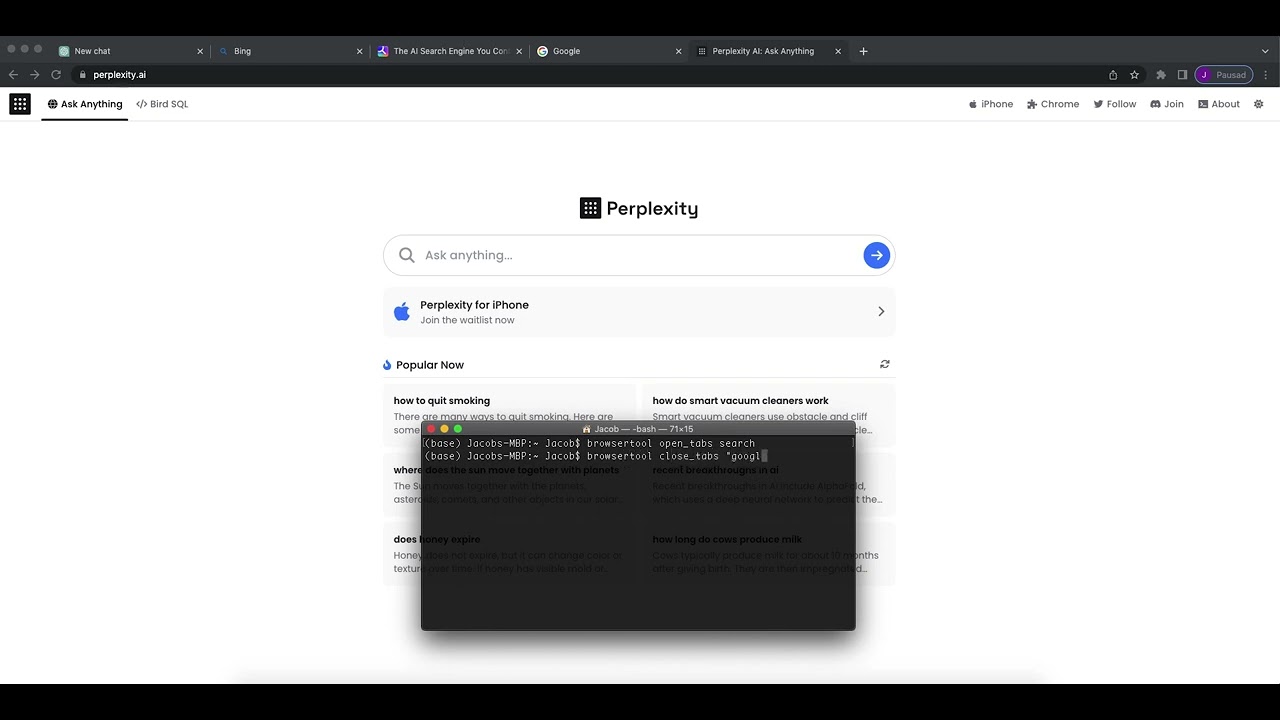This screenshot has width=1280, height=720.
Task: Open the Perplexity for iPhone banner
Action: point(639,312)
